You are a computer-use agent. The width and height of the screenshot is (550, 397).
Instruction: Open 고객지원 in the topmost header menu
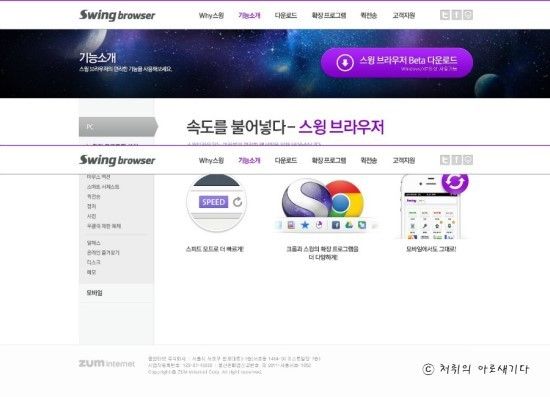coord(404,15)
